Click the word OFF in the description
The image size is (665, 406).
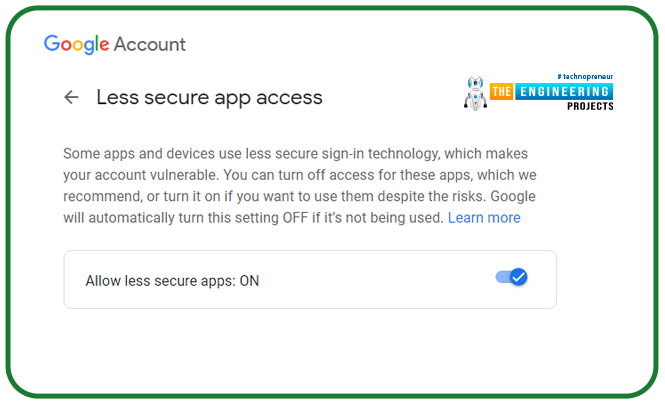[x=295, y=218]
